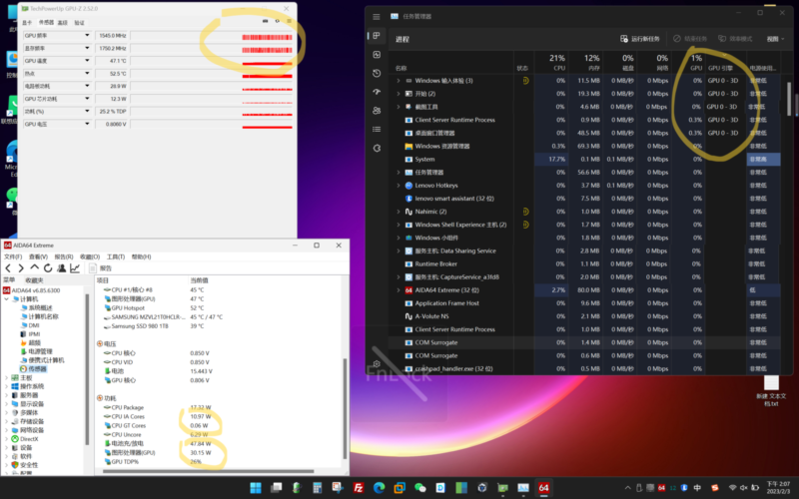Screen dimensions: 799x499
Task: Open App history icon in Task Manager sidebar
Action: point(377,73)
